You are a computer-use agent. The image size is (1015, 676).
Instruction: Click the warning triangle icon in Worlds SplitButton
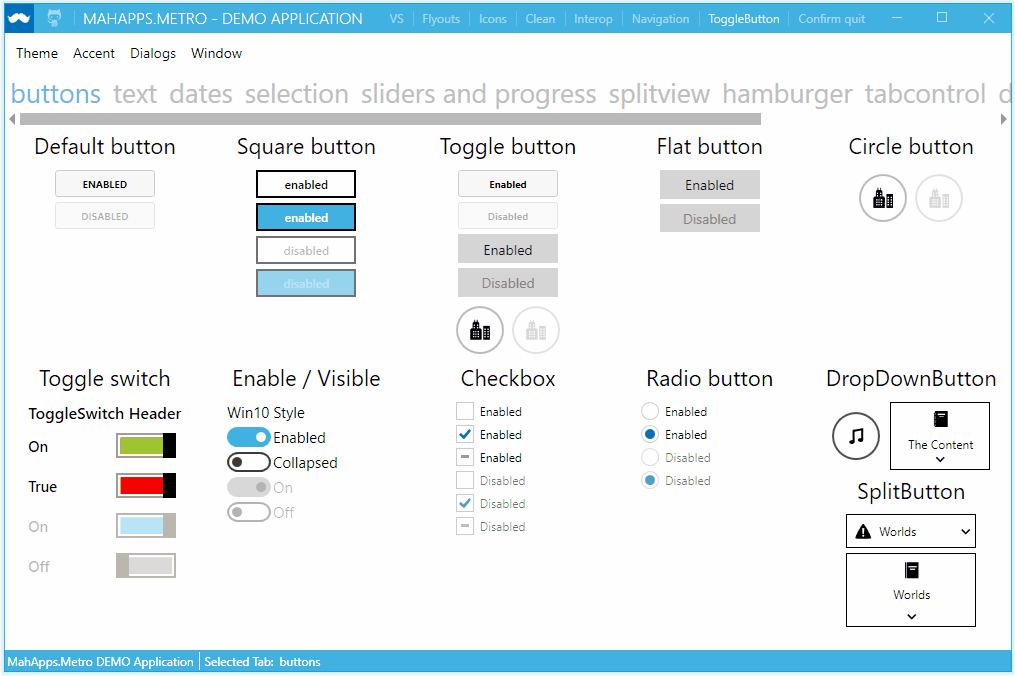863,532
